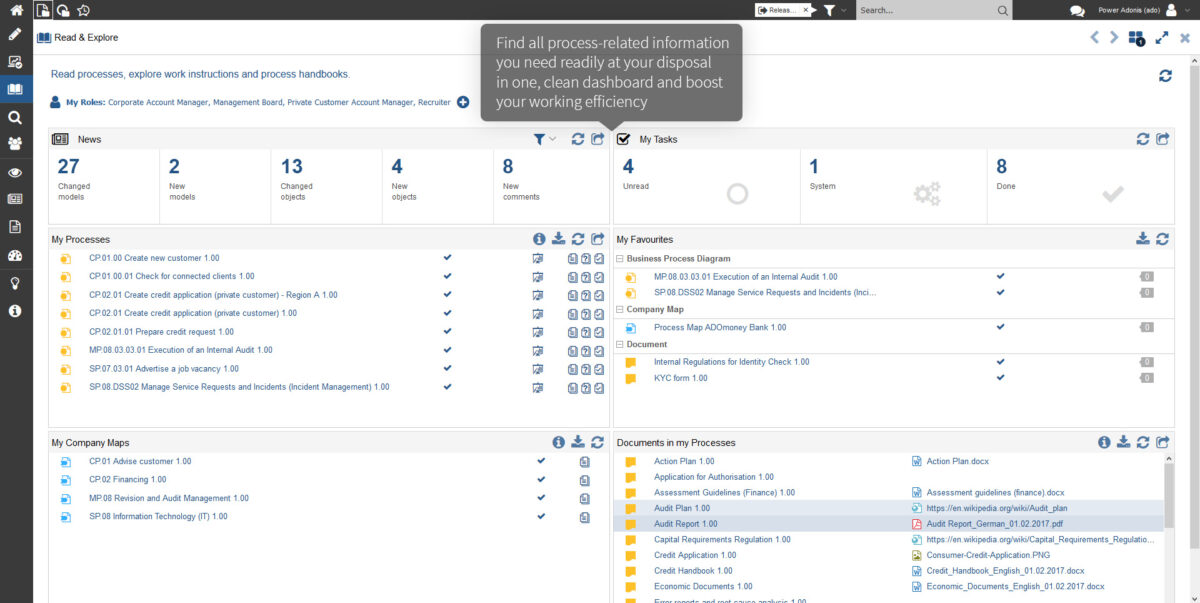Open widget layout icon with badge 1
This screenshot has width=1200, height=603.
coord(1137,38)
